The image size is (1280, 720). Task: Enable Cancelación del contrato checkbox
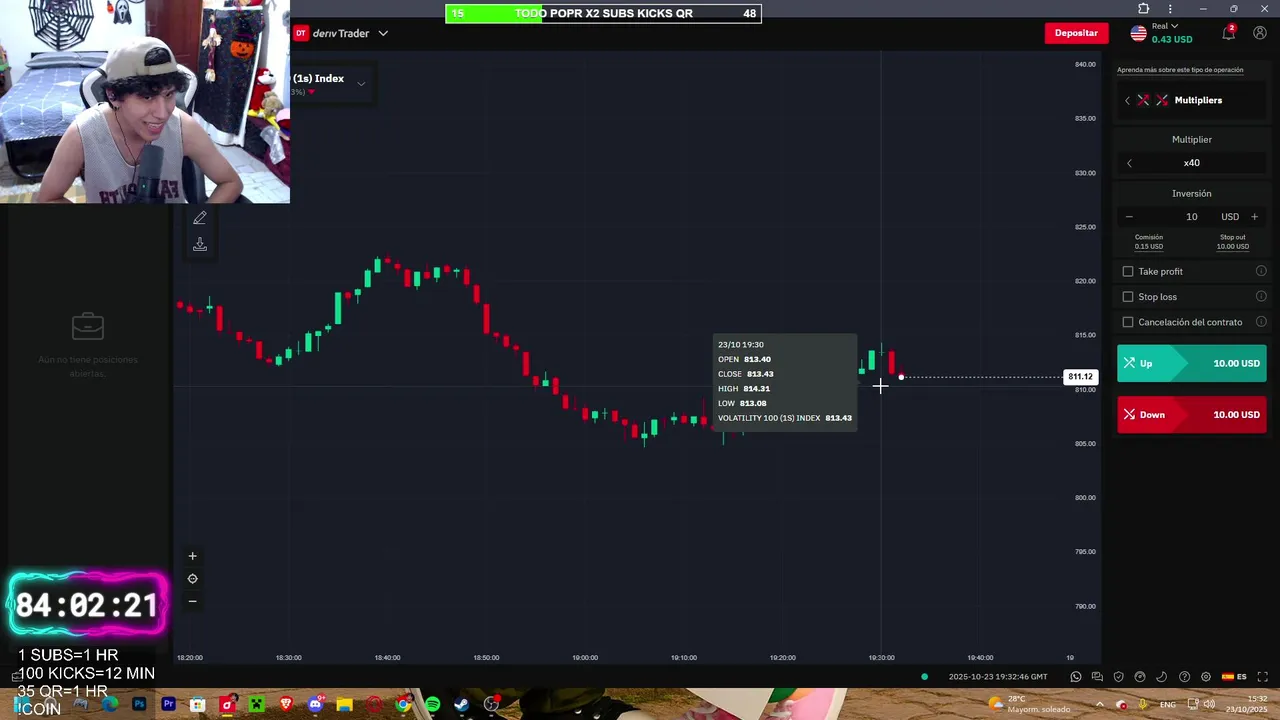1128,322
